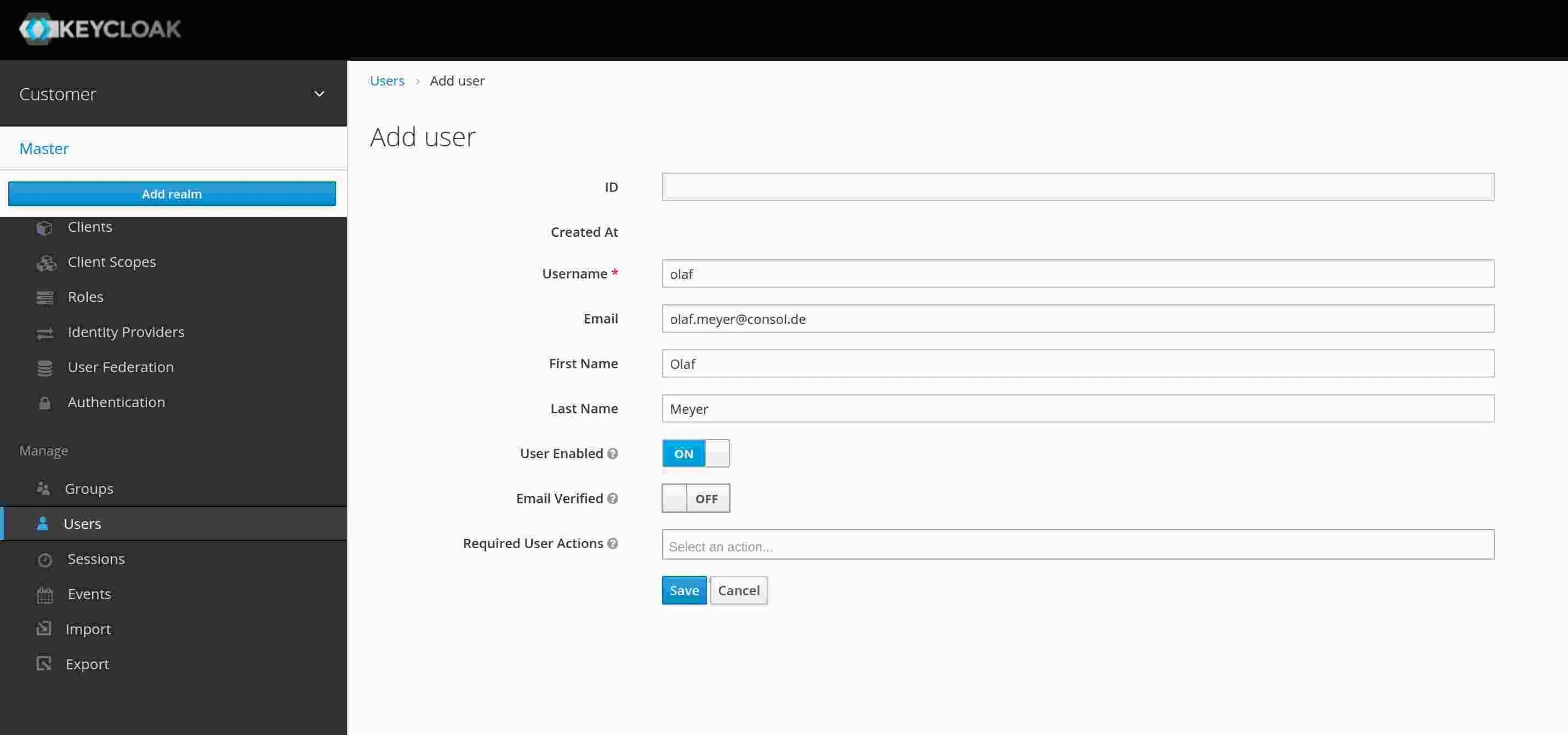1568x735 pixels.
Task: Click the Clients icon in sidebar
Action: pyautogui.click(x=43, y=226)
